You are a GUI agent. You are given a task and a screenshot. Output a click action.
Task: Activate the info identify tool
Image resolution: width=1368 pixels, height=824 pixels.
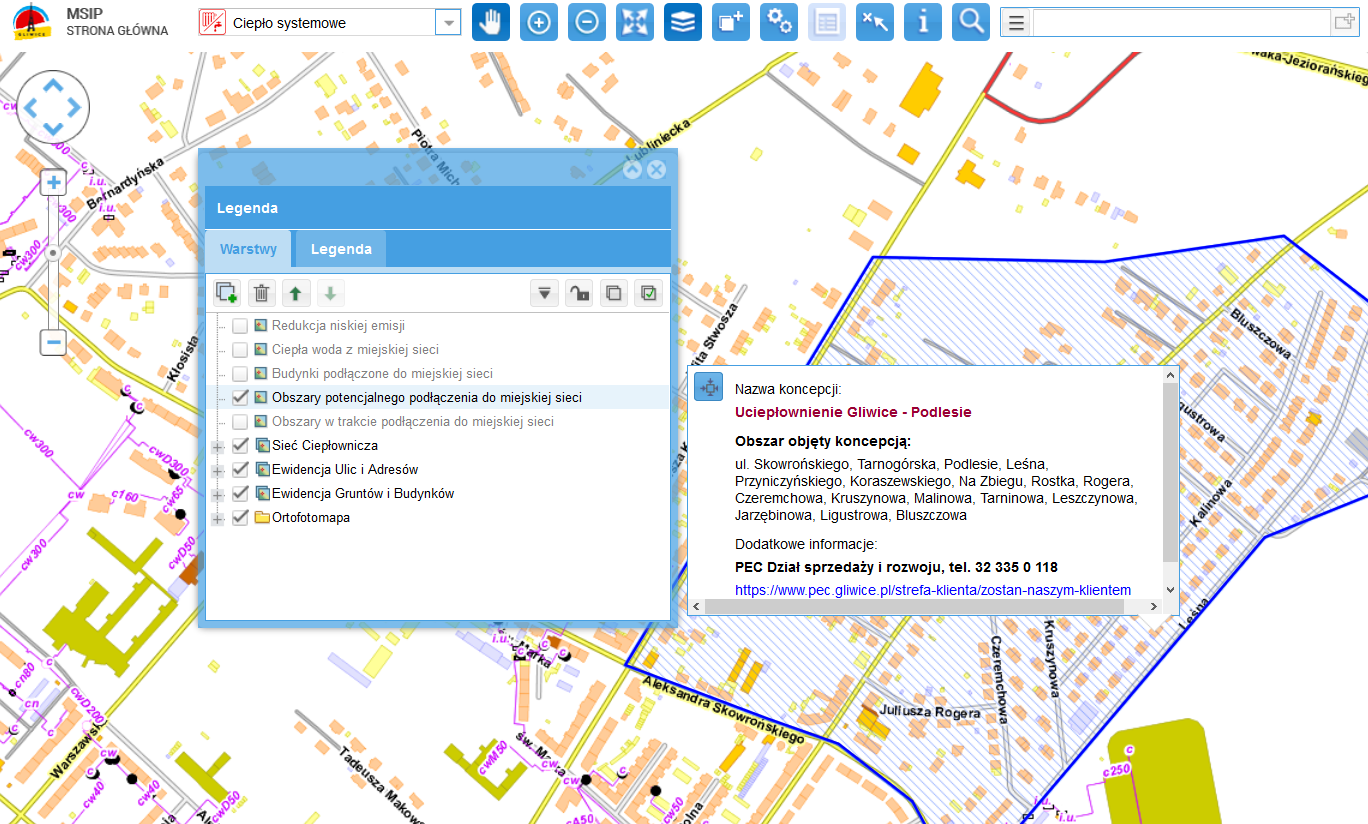click(x=922, y=22)
